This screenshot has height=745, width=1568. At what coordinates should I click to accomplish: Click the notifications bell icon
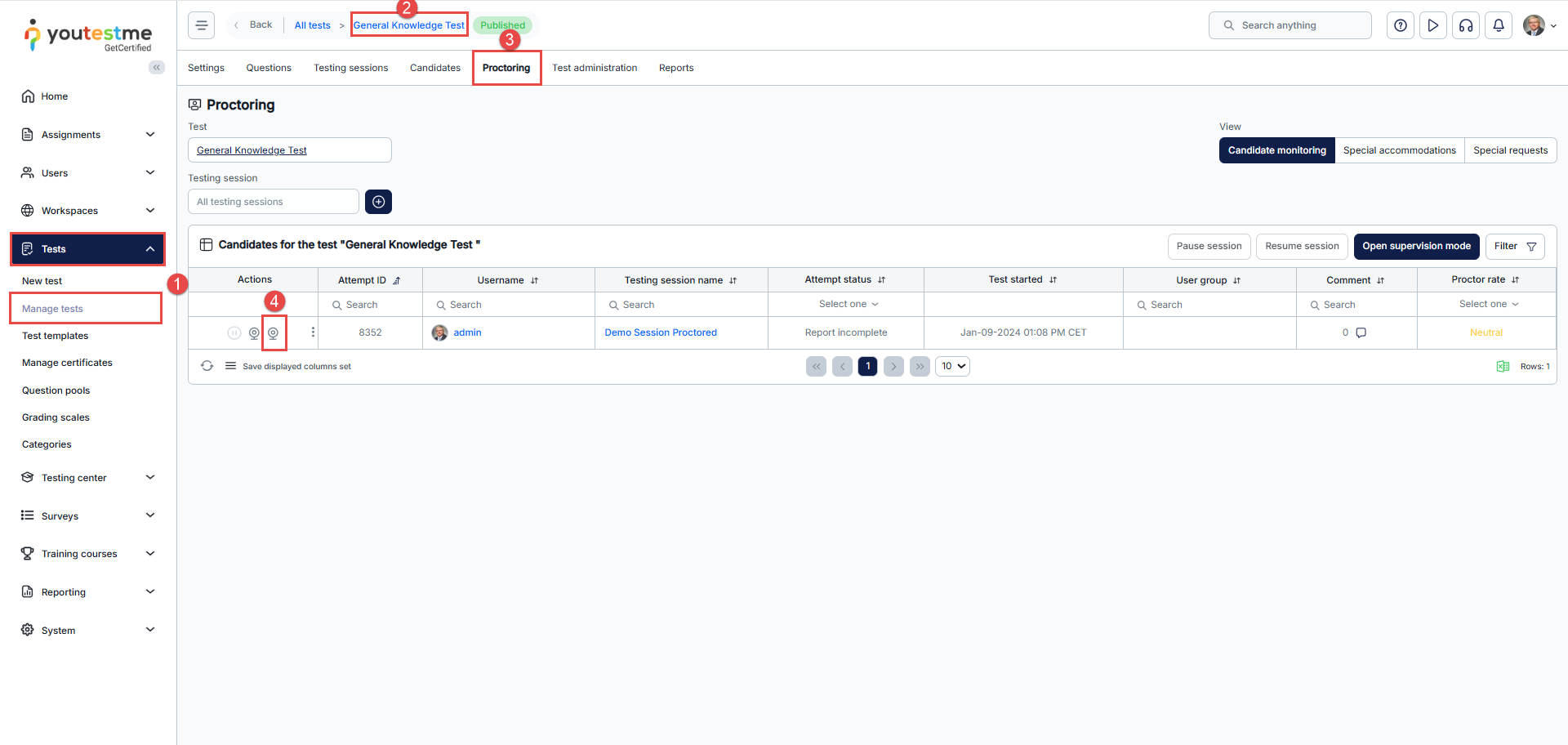click(1499, 25)
